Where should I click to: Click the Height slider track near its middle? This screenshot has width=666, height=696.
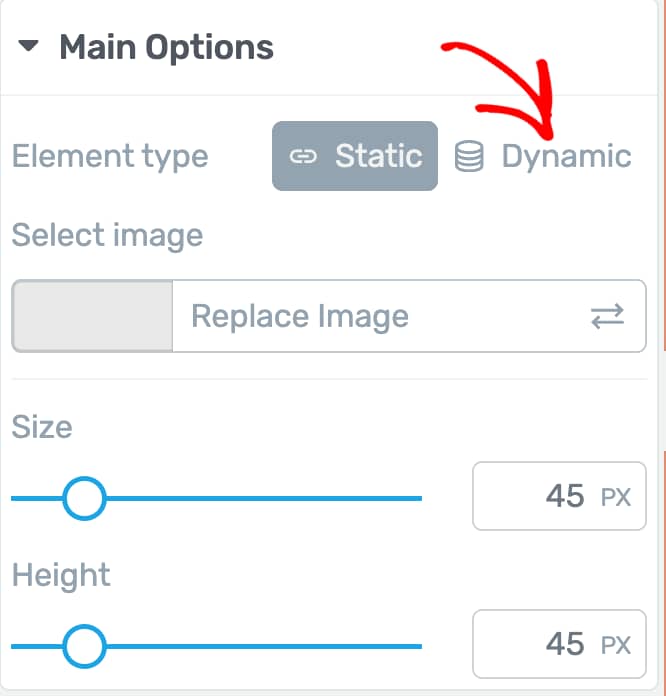(x=217, y=646)
